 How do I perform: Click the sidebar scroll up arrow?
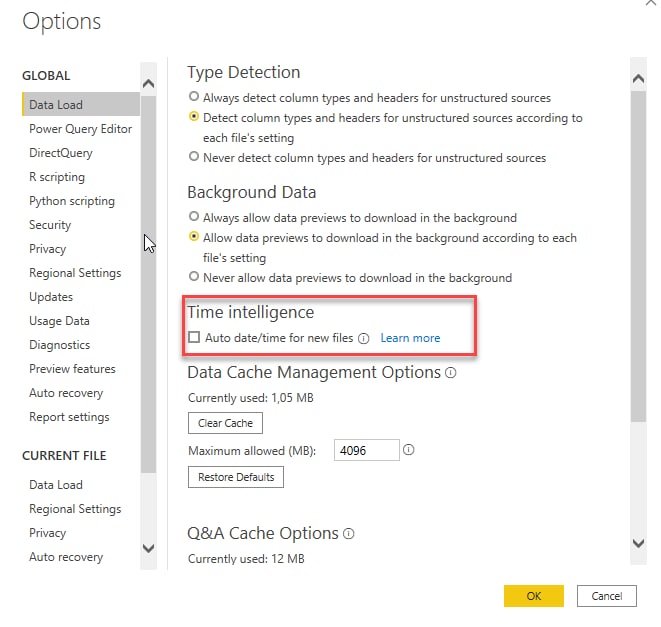click(x=148, y=83)
